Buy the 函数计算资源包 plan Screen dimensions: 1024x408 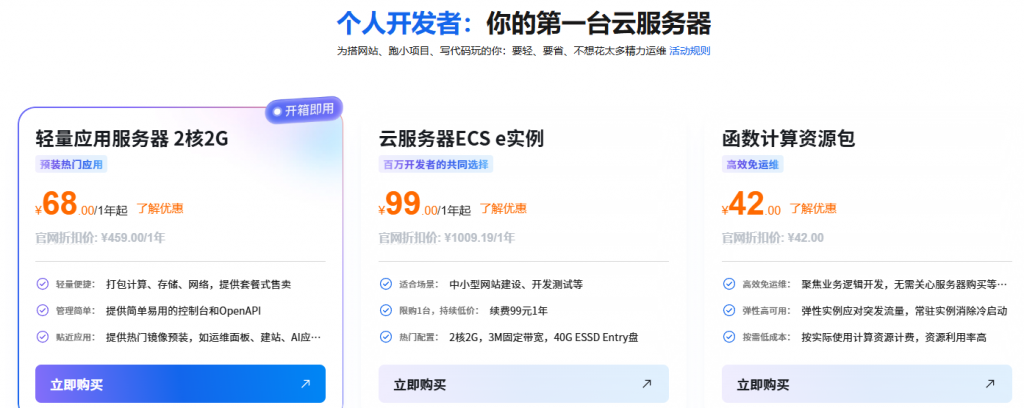(867, 384)
